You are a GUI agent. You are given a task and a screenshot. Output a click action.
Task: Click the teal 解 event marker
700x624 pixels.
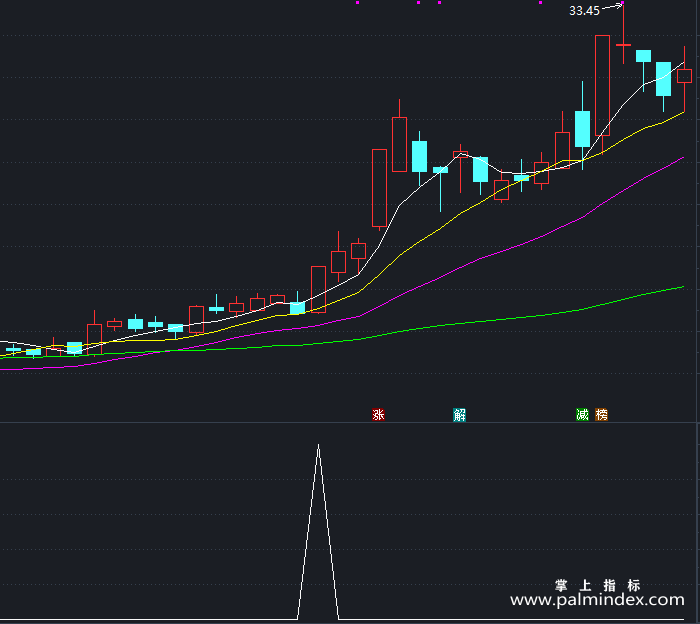click(x=459, y=415)
